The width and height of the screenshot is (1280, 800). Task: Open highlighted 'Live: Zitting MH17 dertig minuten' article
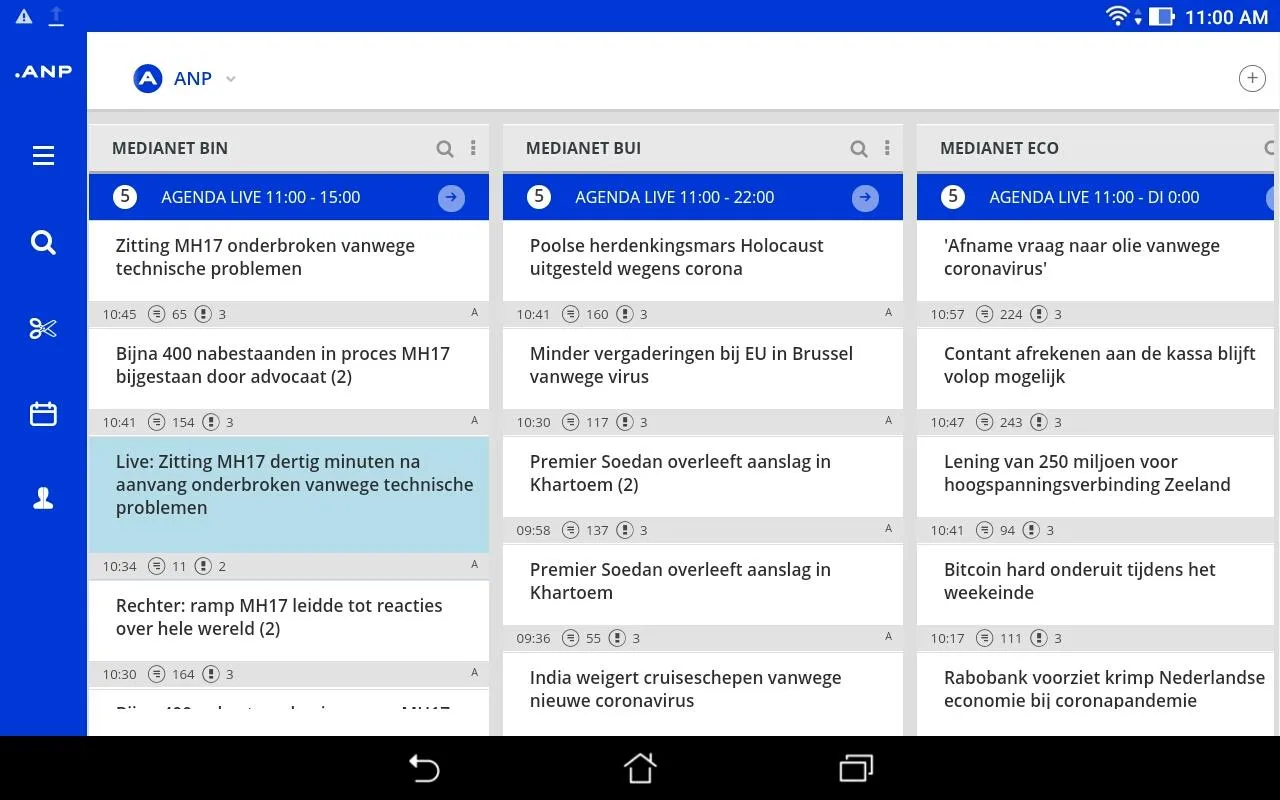click(x=289, y=494)
